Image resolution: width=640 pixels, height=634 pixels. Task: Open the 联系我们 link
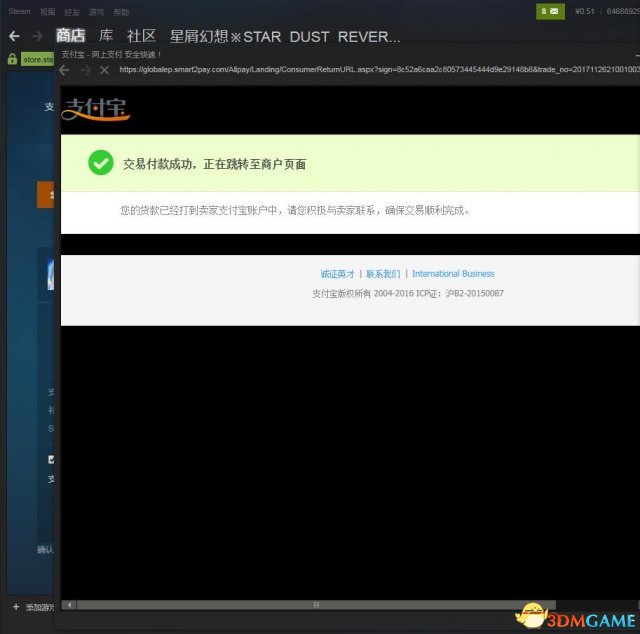(x=383, y=274)
